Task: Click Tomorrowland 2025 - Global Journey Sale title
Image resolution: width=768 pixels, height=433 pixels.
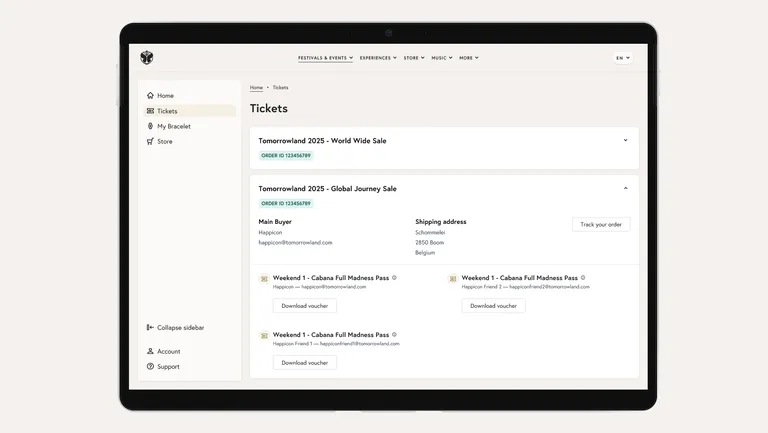Action: 327,189
